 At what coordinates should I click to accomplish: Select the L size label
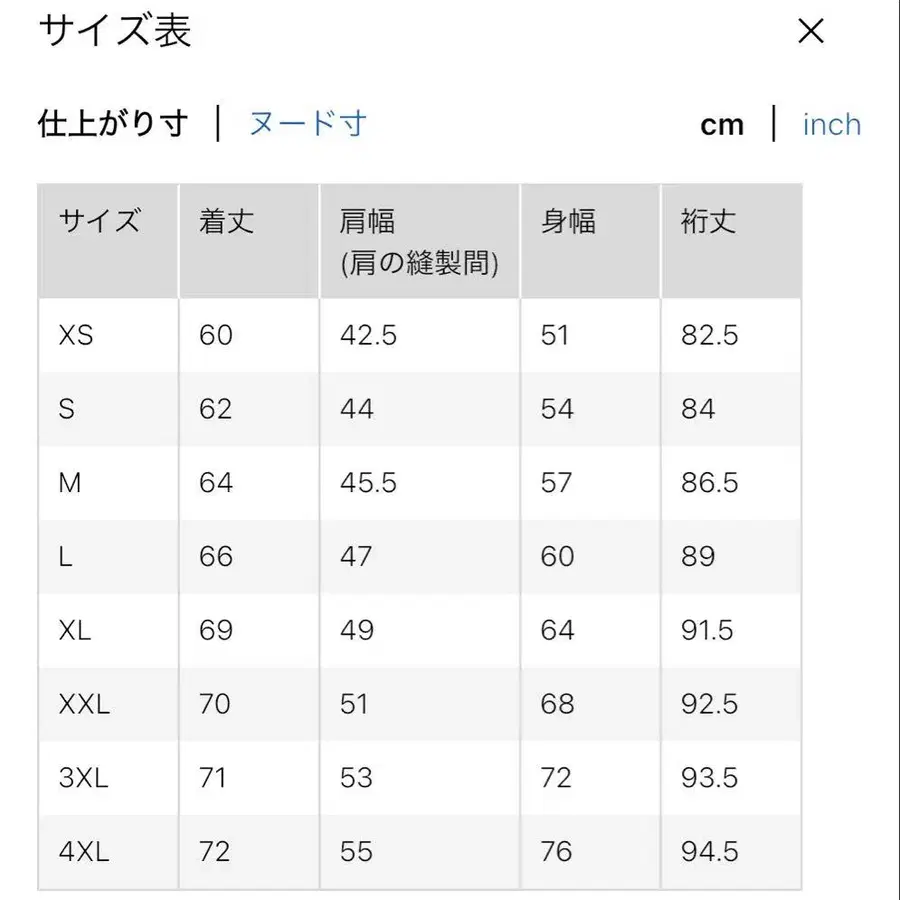tap(66, 557)
